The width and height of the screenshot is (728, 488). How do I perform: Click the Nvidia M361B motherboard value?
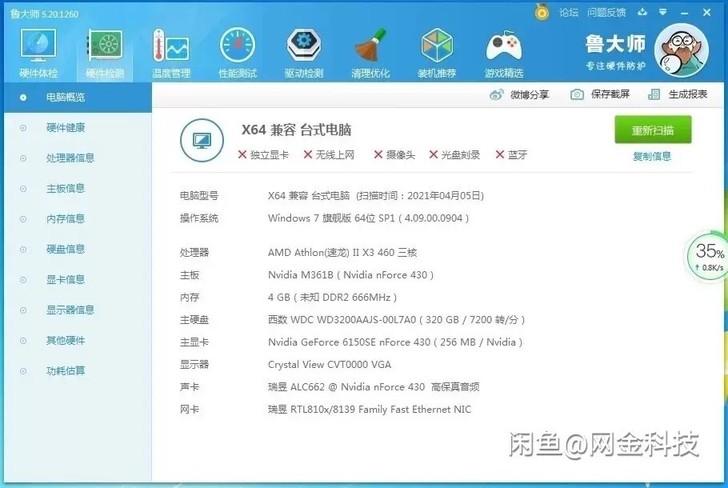pyautogui.click(x=351, y=275)
